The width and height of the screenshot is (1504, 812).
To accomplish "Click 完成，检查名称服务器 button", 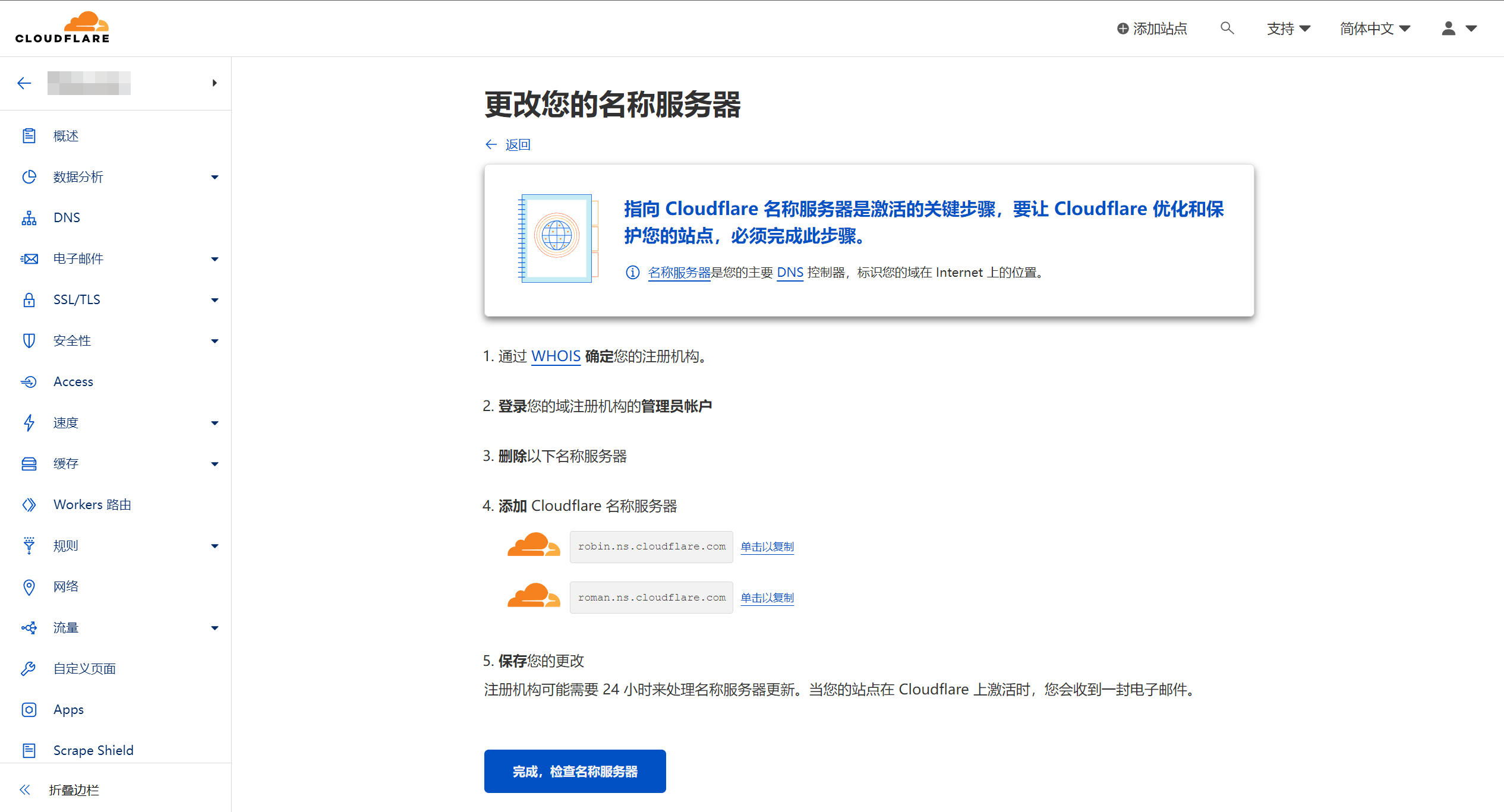I will 575,770.
